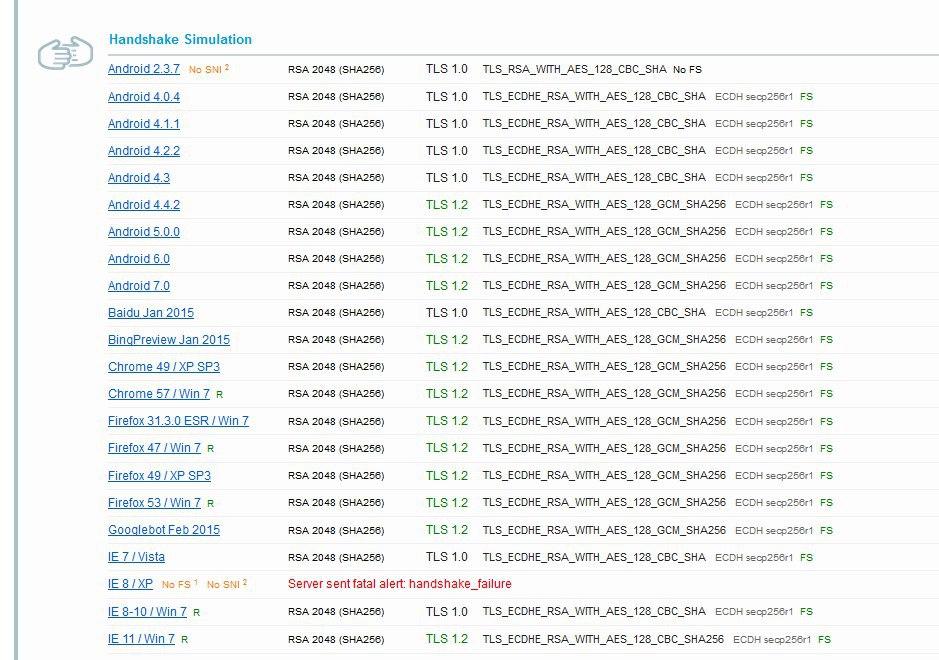
Task: Open the Android 5.0.0 client link
Action: [144, 231]
